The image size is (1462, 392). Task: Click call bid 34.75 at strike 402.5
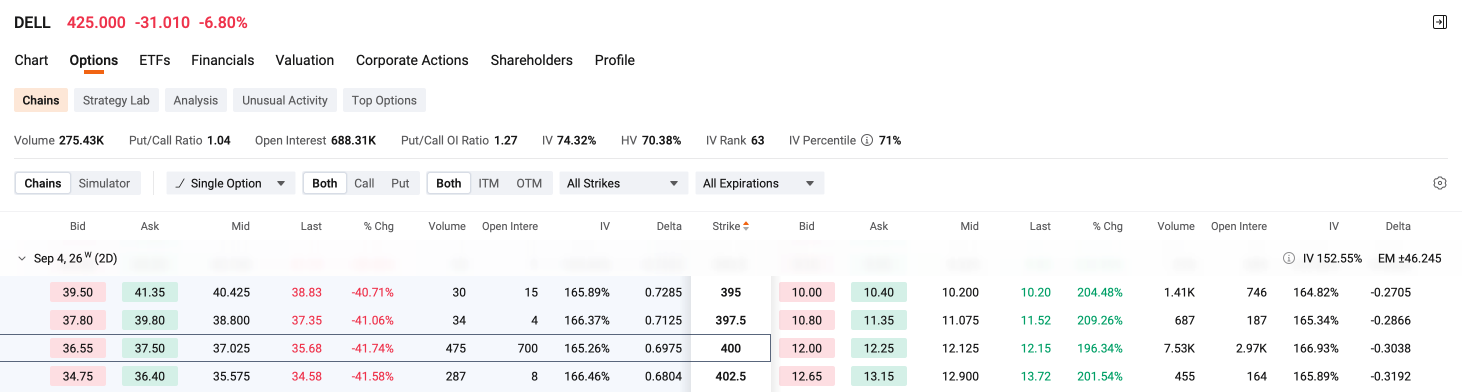(78, 376)
